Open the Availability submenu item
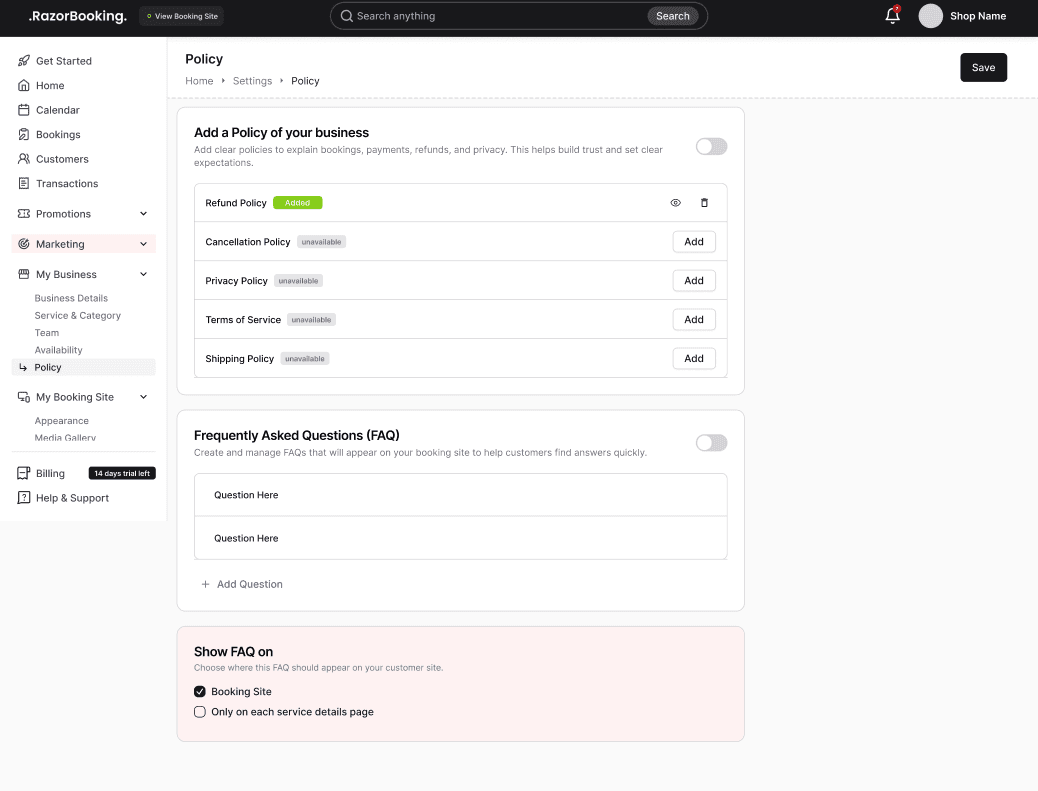Viewport: 1038px width, 791px height. click(x=58, y=350)
